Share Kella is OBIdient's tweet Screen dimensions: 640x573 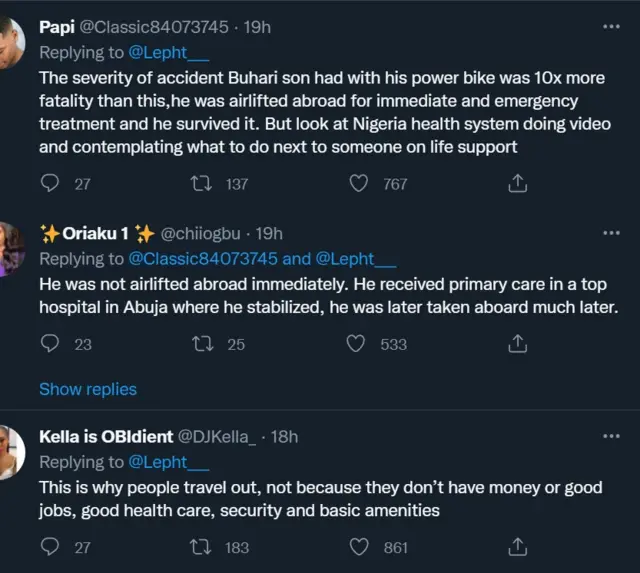[517, 547]
